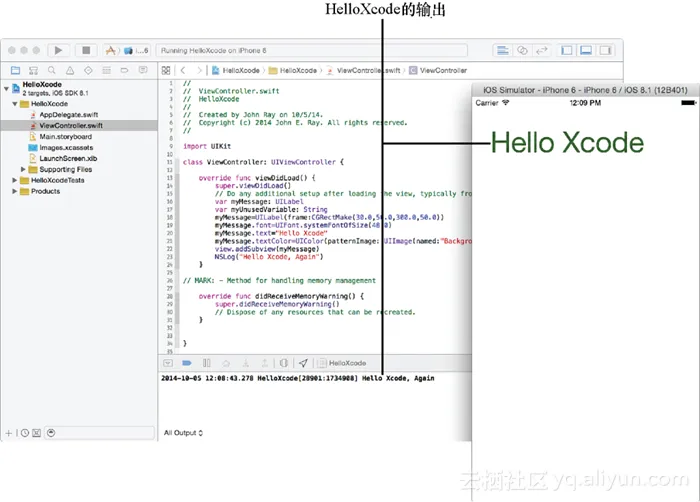The height and width of the screenshot is (502, 700).
Task: Open the Issue navigator warning triangle icon
Action: pyautogui.click(x=71, y=71)
